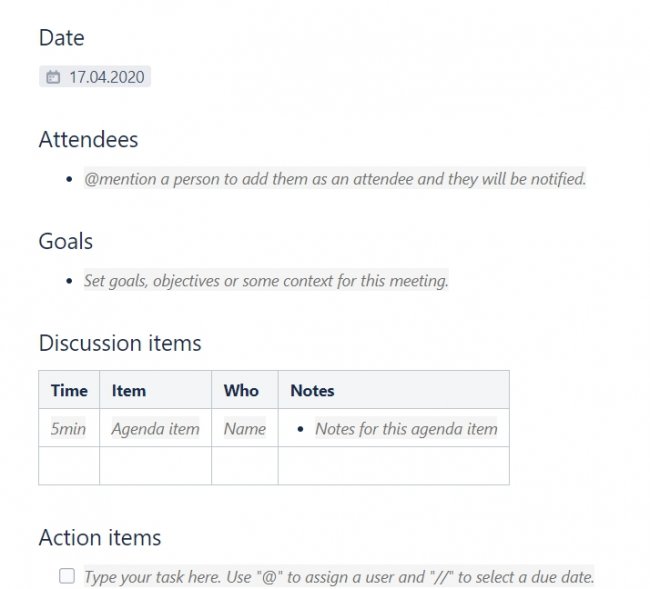This screenshot has width=650, height=589.
Task: Click the calendar icon in date chip
Action: [53, 77]
